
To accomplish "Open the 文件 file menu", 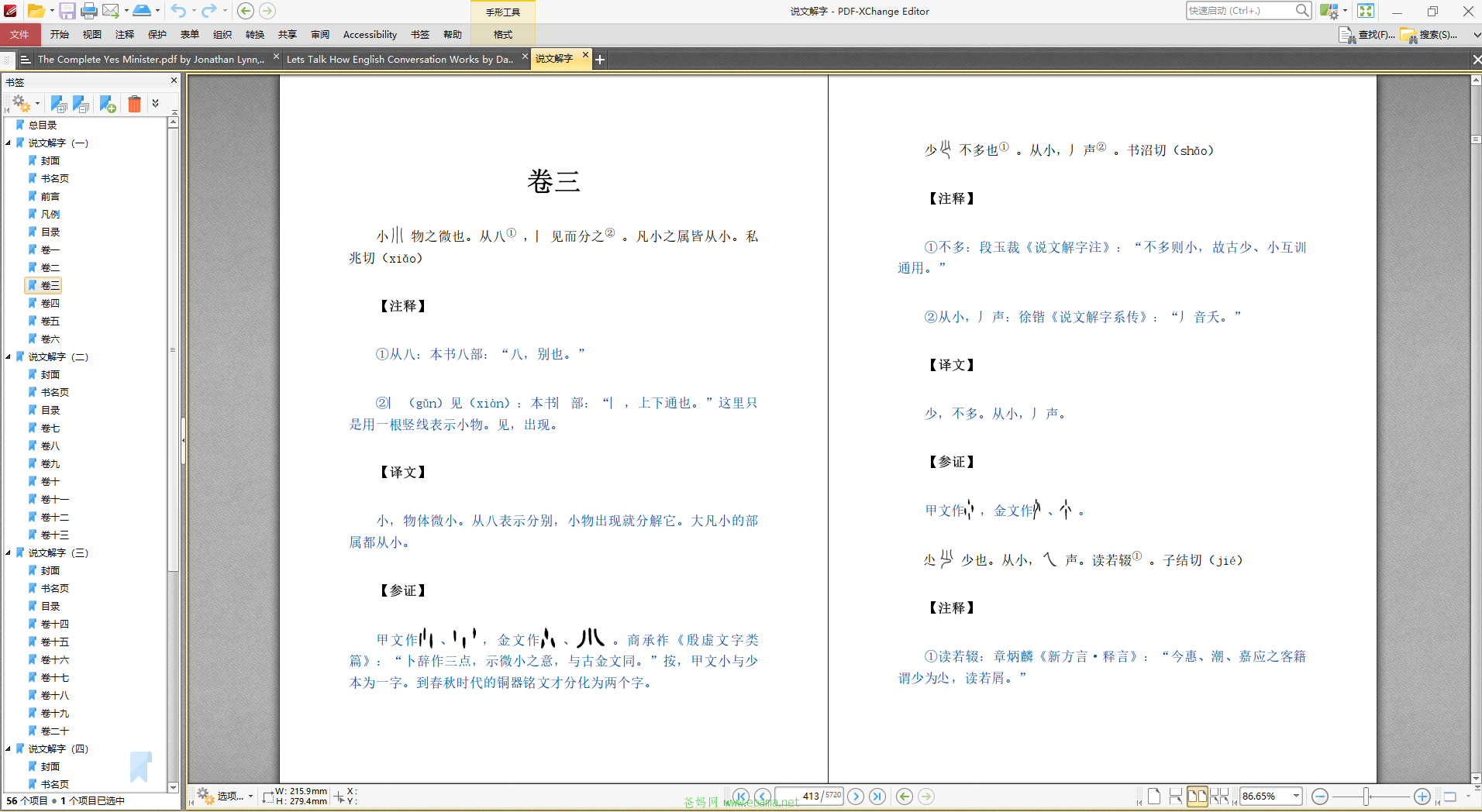I will coord(20,35).
